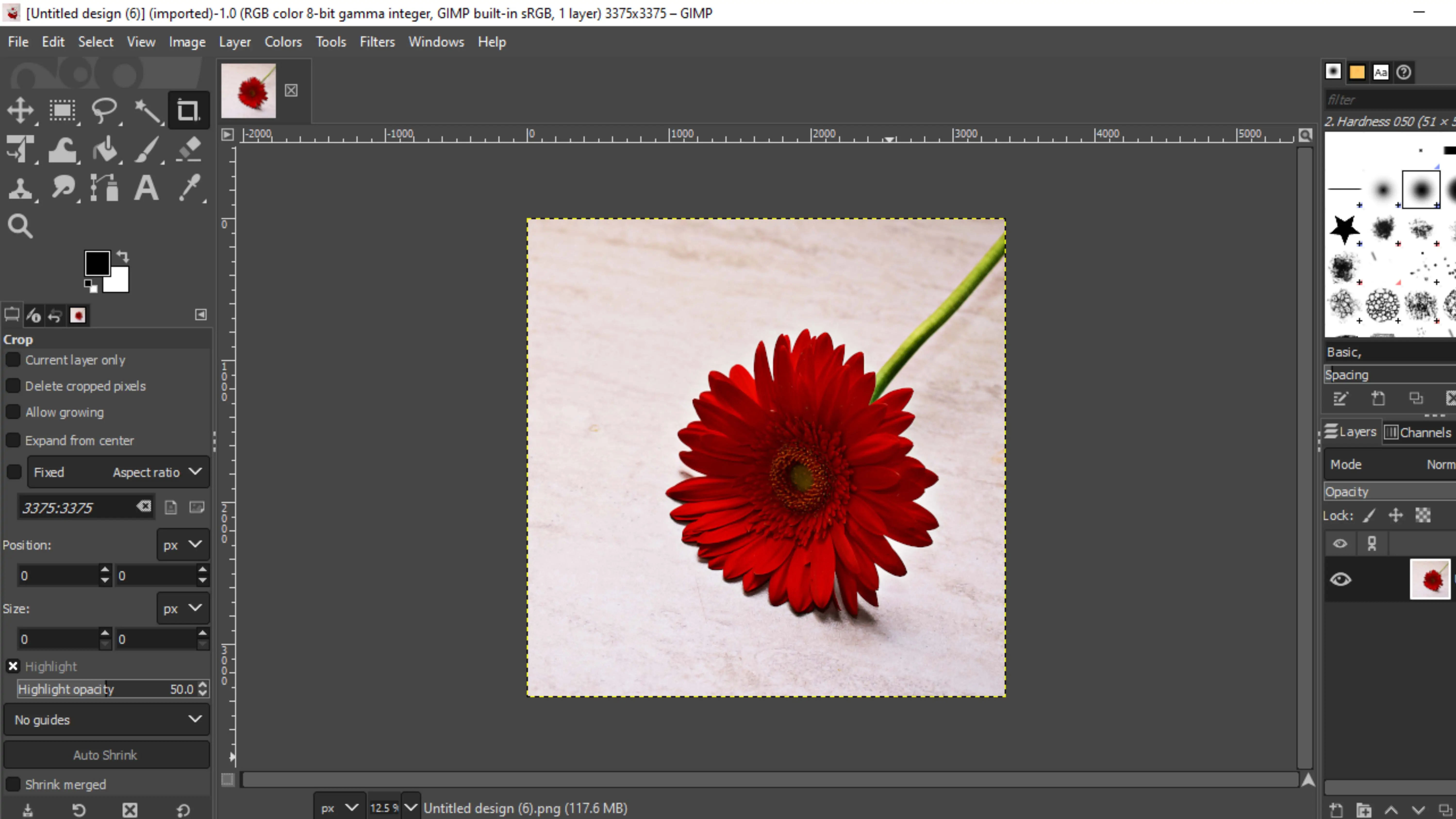Uncheck the Highlight option

tap(13, 666)
